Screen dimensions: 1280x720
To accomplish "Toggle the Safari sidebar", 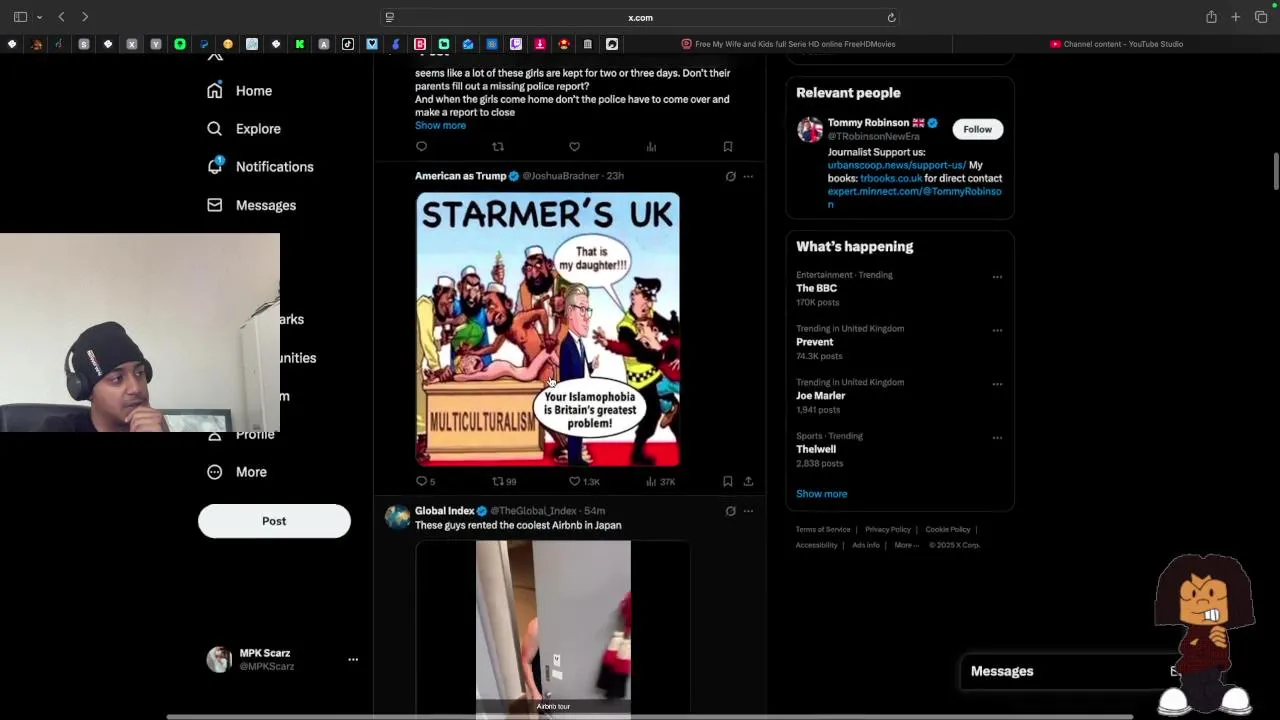I will pos(20,17).
